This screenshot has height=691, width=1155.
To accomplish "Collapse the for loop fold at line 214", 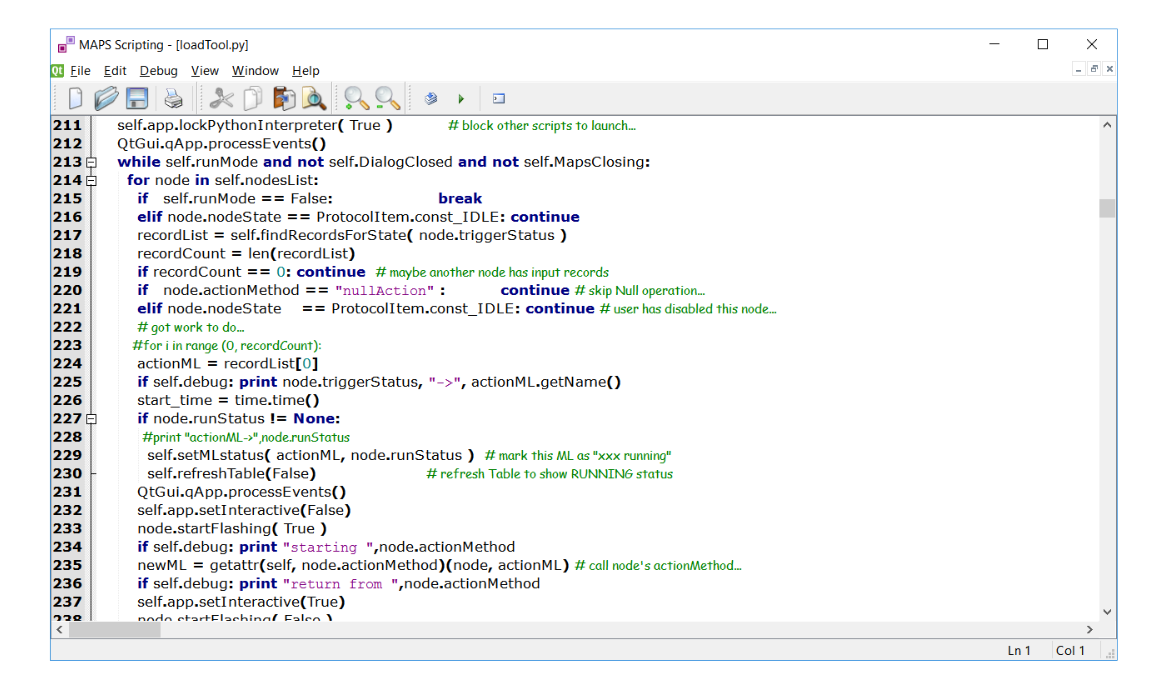I will 91,180.
